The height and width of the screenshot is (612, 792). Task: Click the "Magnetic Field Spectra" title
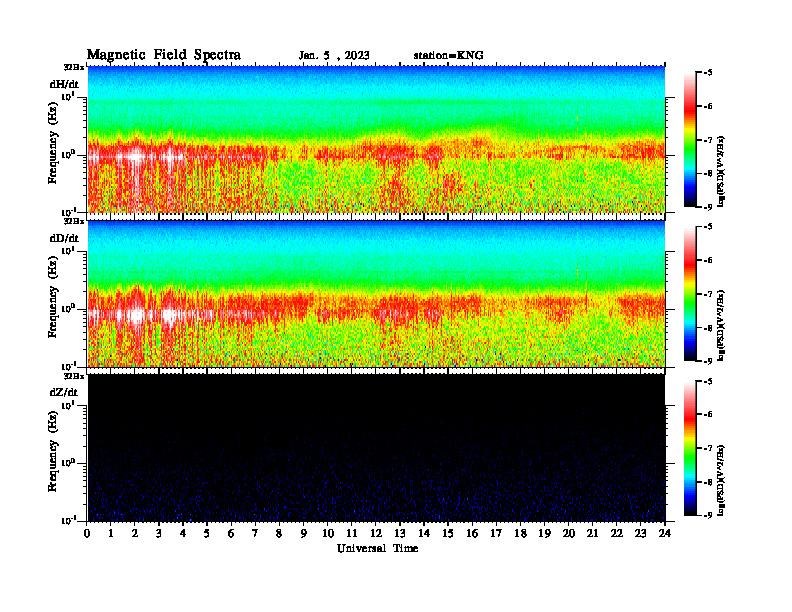164,55
